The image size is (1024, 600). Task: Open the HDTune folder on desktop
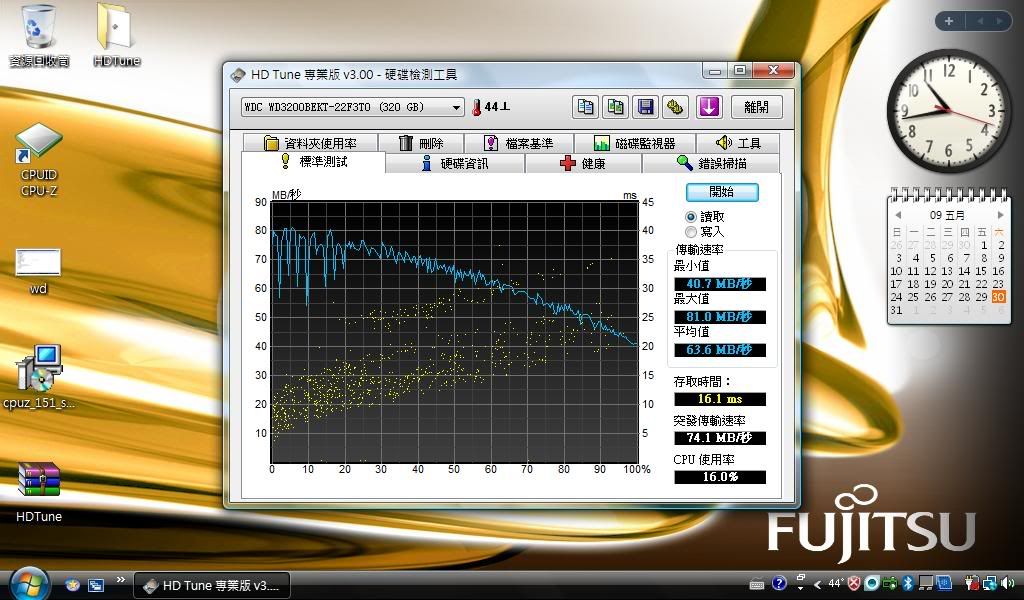point(116,36)
